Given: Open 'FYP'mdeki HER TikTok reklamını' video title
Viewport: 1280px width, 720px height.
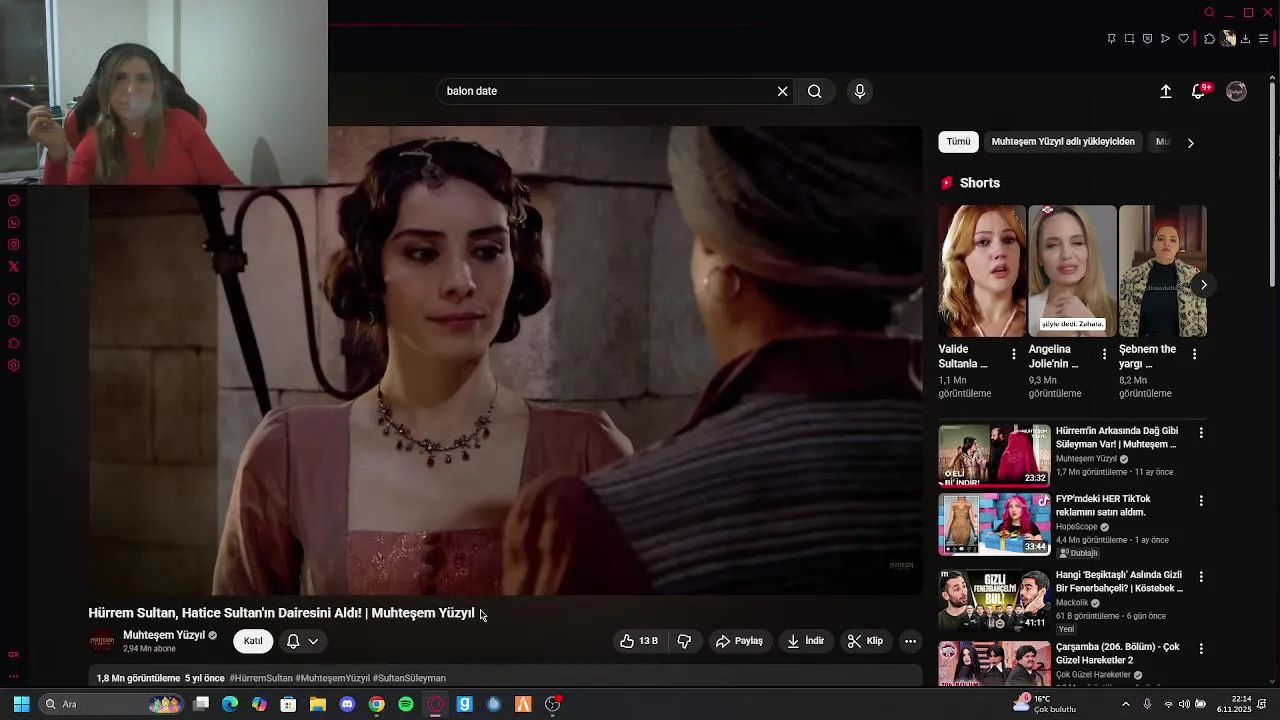Looking at the screenshot, I should [x=1104, y=505].
